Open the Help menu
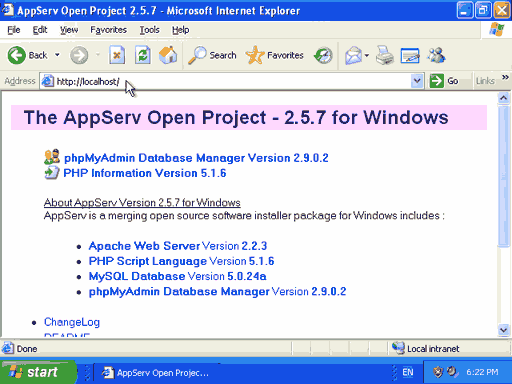The height and width of the screenshot is (384, 512). (x=181, y=30)
